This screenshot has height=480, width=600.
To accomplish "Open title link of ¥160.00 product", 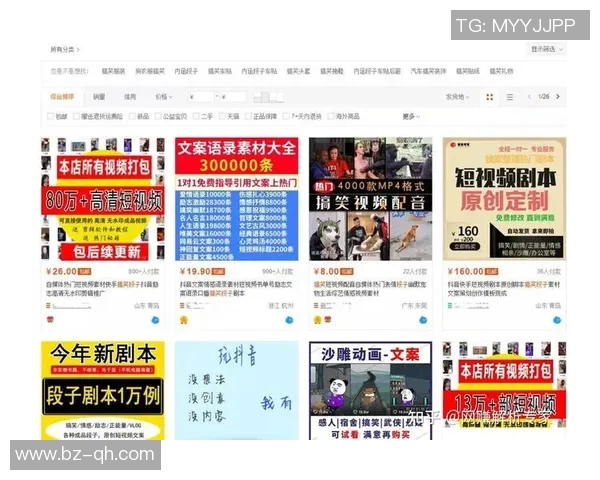I will tap(504, 289).
